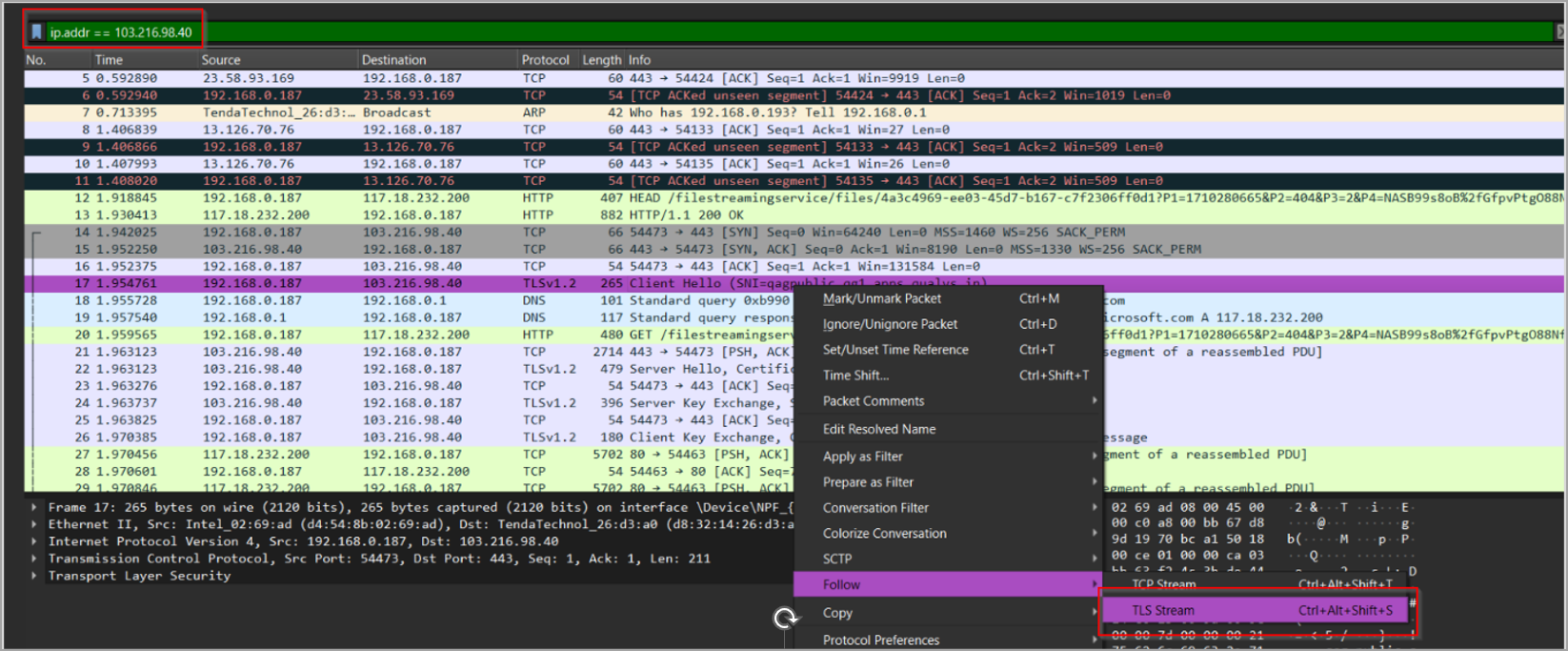
Task: Click Edit Resolved Name in context menu
Action: click(x=878, y=429)
